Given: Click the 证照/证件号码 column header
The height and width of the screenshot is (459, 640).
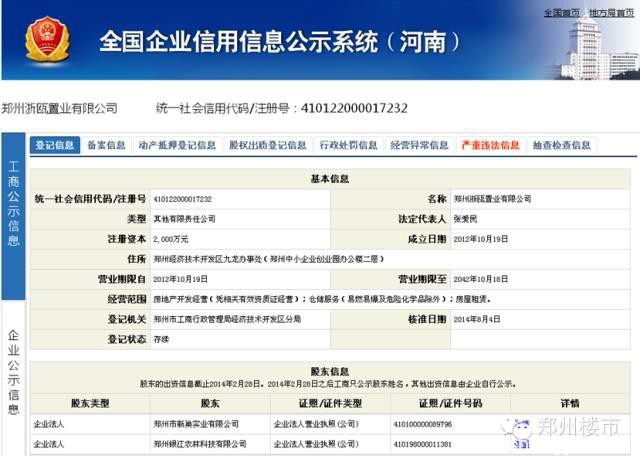Looking at the screenshot, I should 450,404.
